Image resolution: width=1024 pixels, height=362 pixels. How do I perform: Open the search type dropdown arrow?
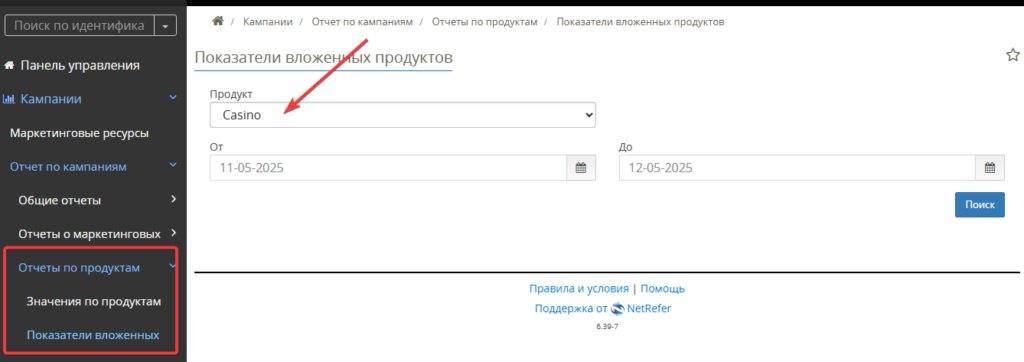[165, 26]
